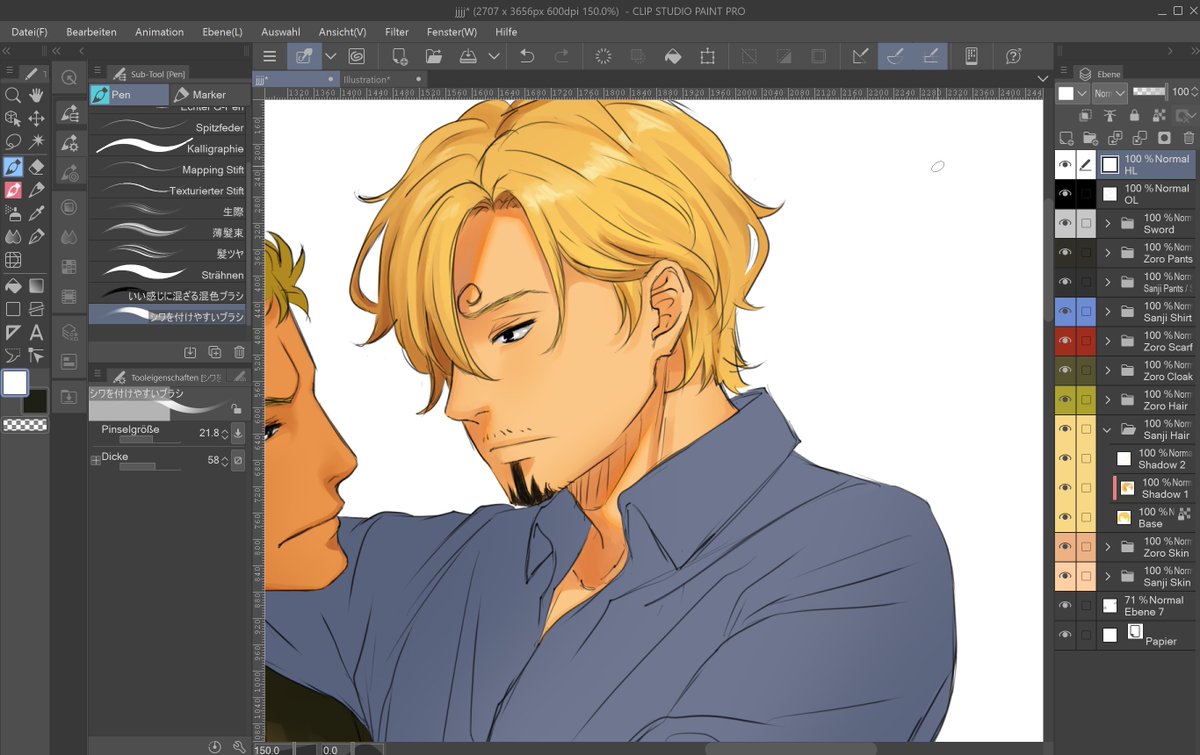Select the Kalligraphie brush
This screenshot has height=755, width=1200.
point(167,148)
